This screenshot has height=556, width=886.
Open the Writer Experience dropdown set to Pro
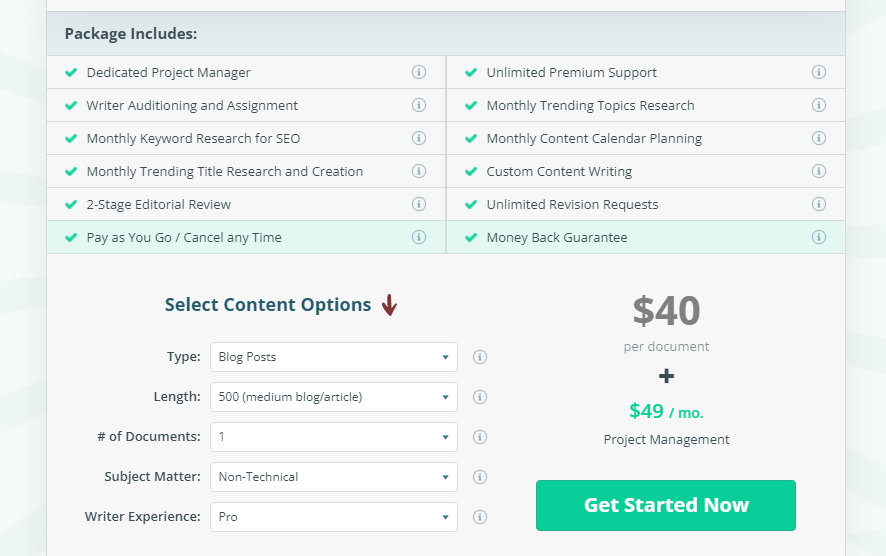click(334, 517)
